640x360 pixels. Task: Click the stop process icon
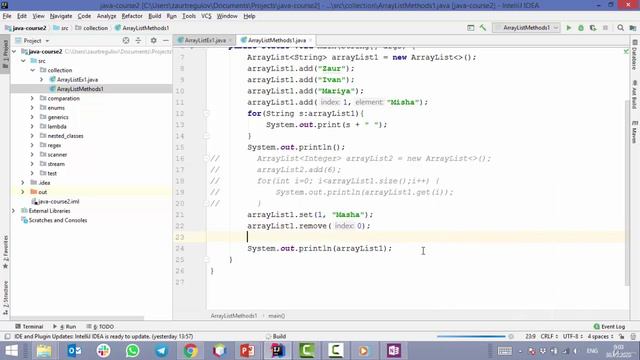(x=605, y=28)
